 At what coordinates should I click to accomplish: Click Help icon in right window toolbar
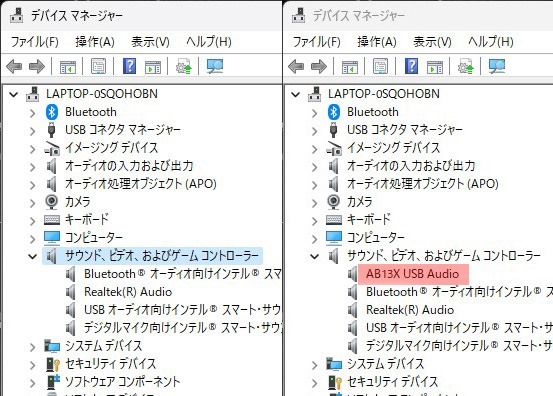[412, 66]
